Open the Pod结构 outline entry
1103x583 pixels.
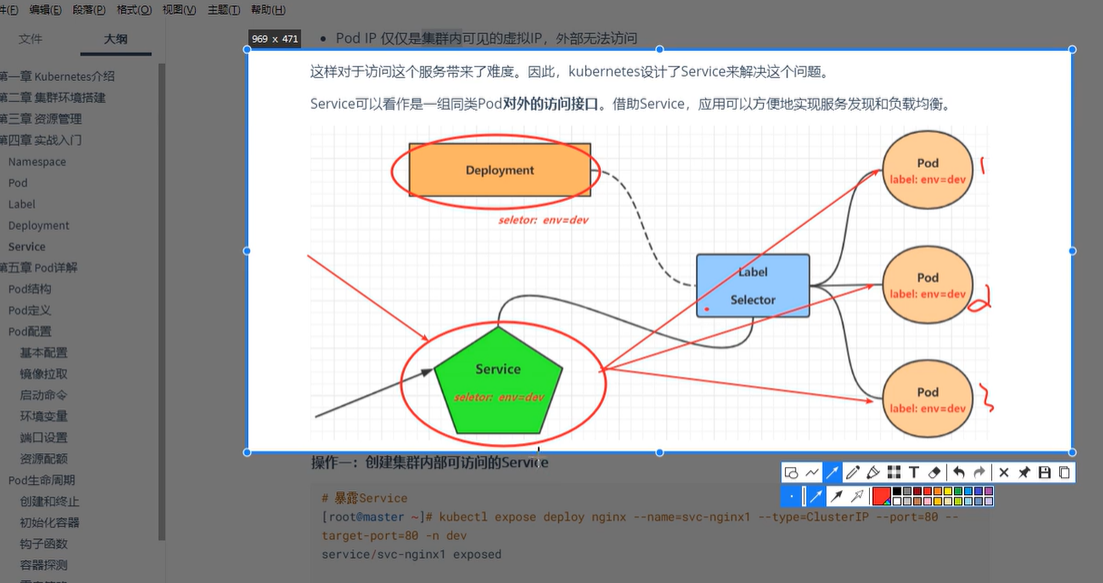click(x=30, y=289)
